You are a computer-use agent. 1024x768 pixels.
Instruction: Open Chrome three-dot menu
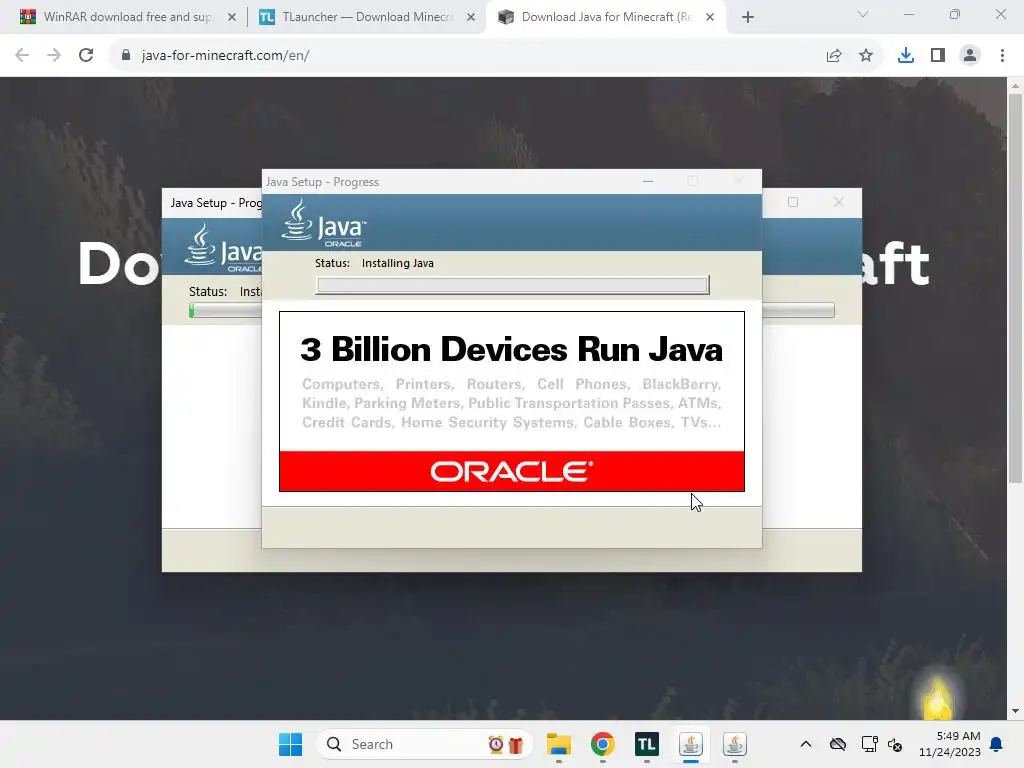coord(1002,56)
